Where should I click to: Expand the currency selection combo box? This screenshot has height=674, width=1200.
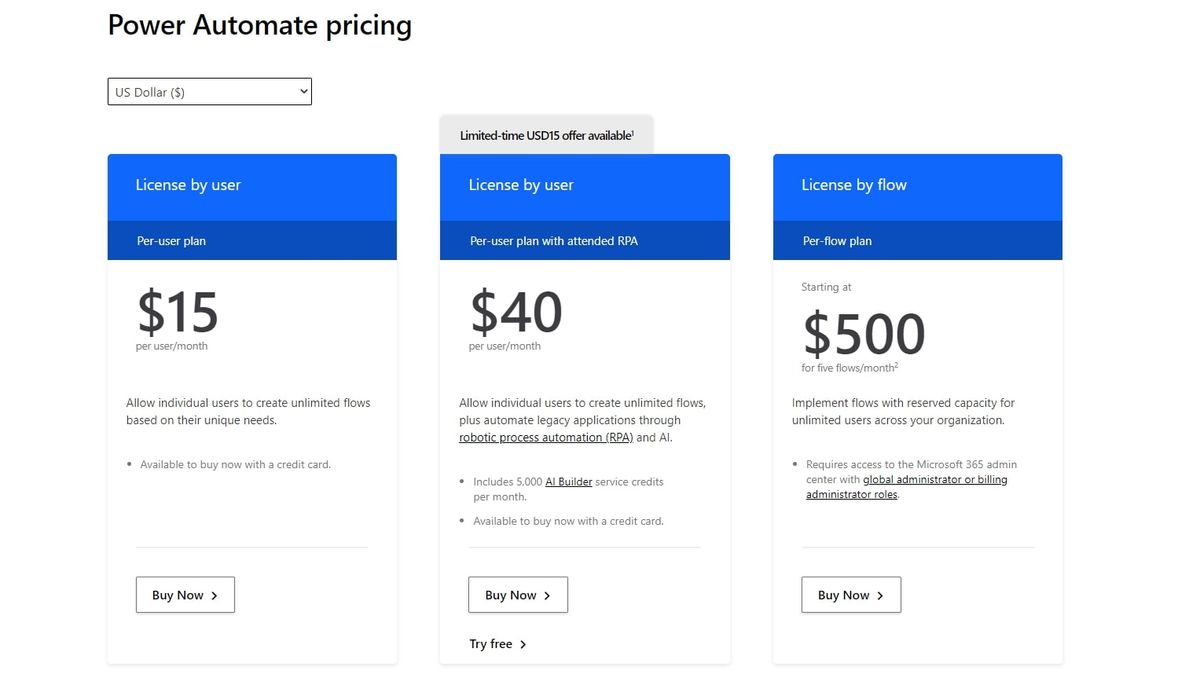pos(208,91)
